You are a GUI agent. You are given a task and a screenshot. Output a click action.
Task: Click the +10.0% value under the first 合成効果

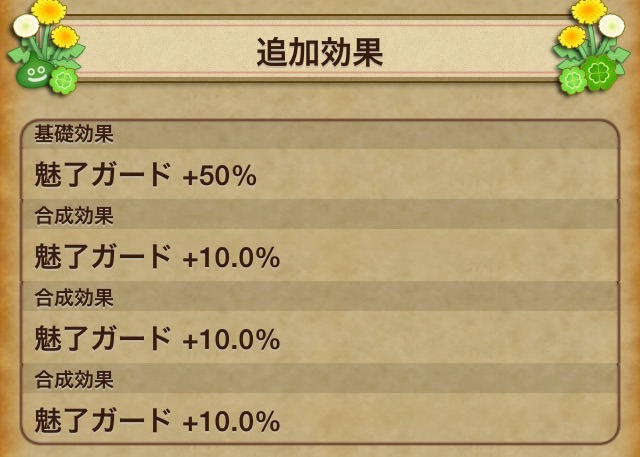pyautogui.click(x=230, y=258)
